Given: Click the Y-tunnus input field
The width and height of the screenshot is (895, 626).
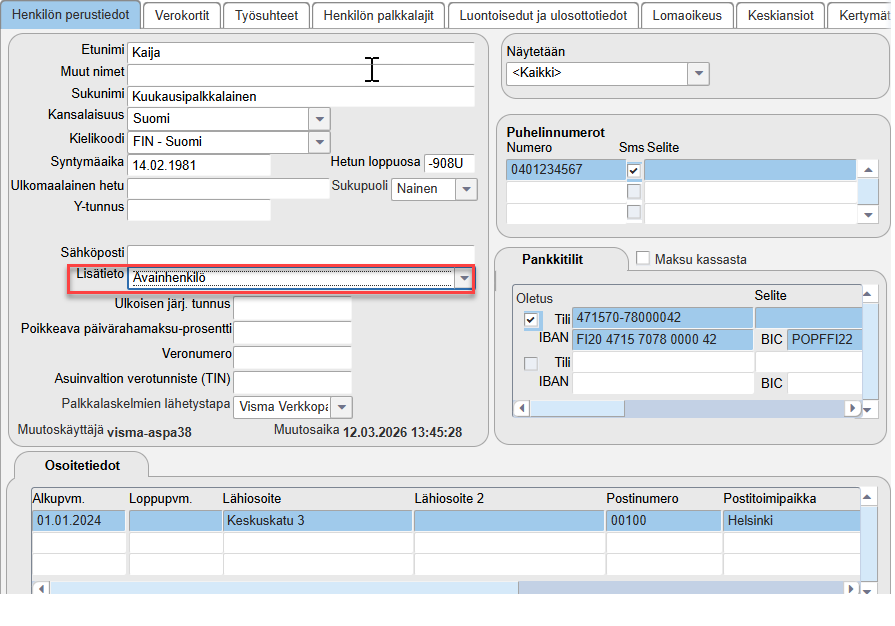Looking at the screenshot, I should (199, 210).
